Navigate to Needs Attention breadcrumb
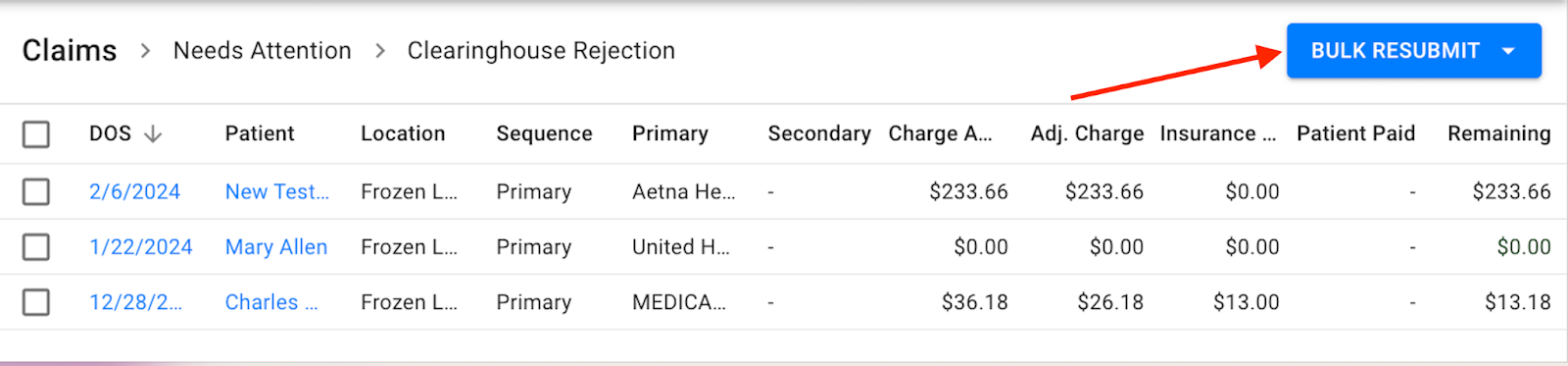The width and height of the screenshot is (1568, 366). [x=262, y=50]
